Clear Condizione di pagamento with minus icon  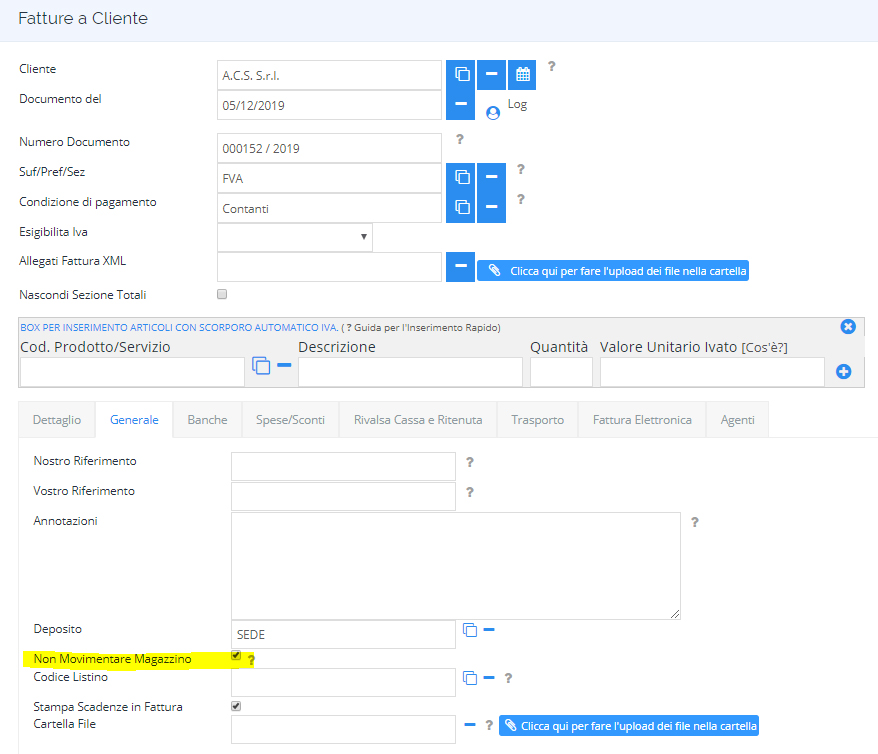coord(492,208)
